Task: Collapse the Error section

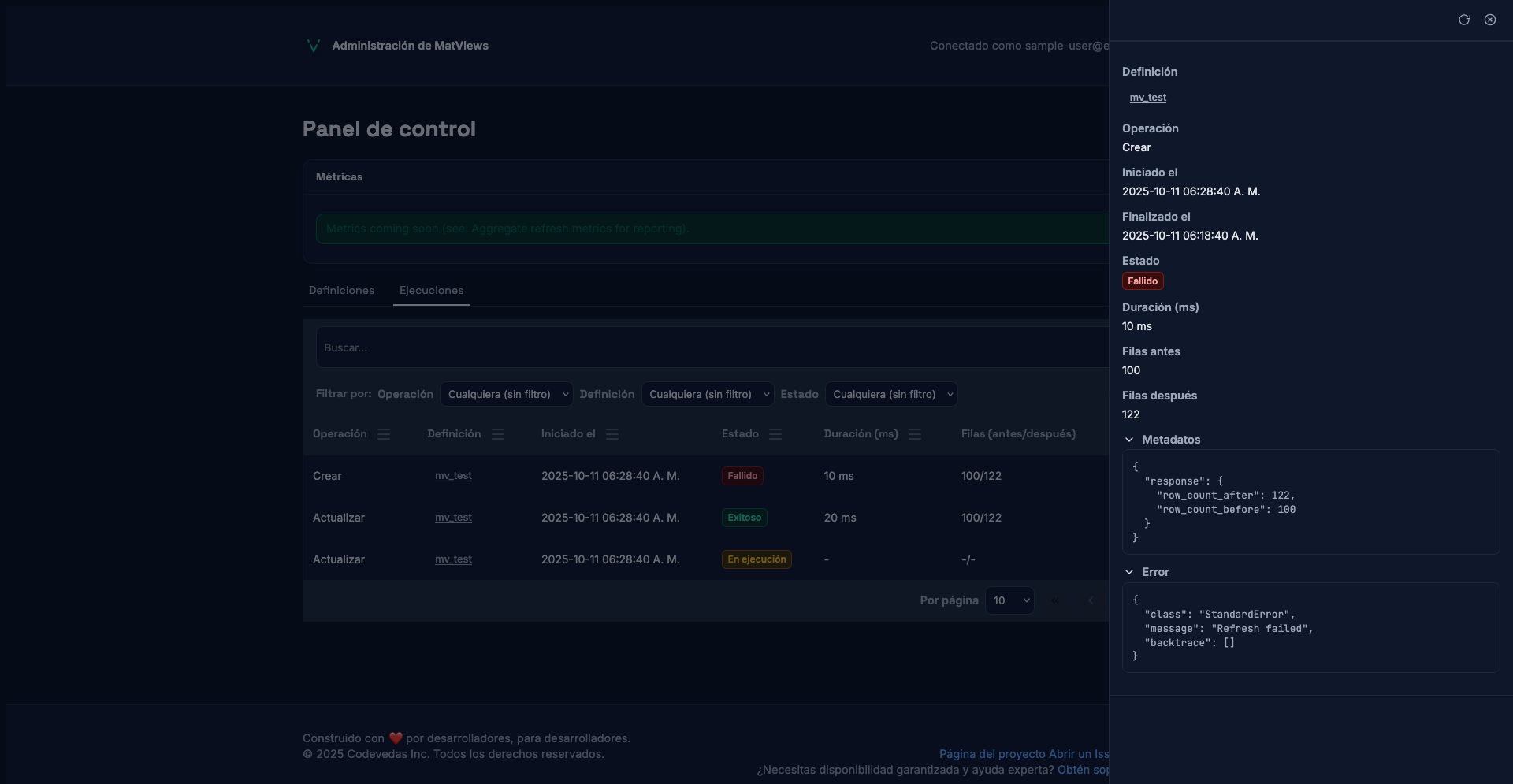Action: (x=1129, y=572)
